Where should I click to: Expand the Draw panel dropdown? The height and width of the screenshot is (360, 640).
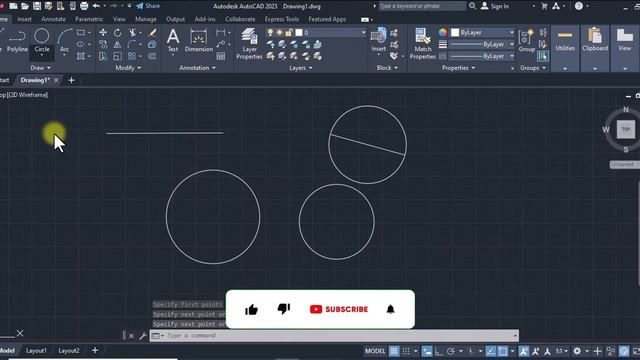click(40, 68)
